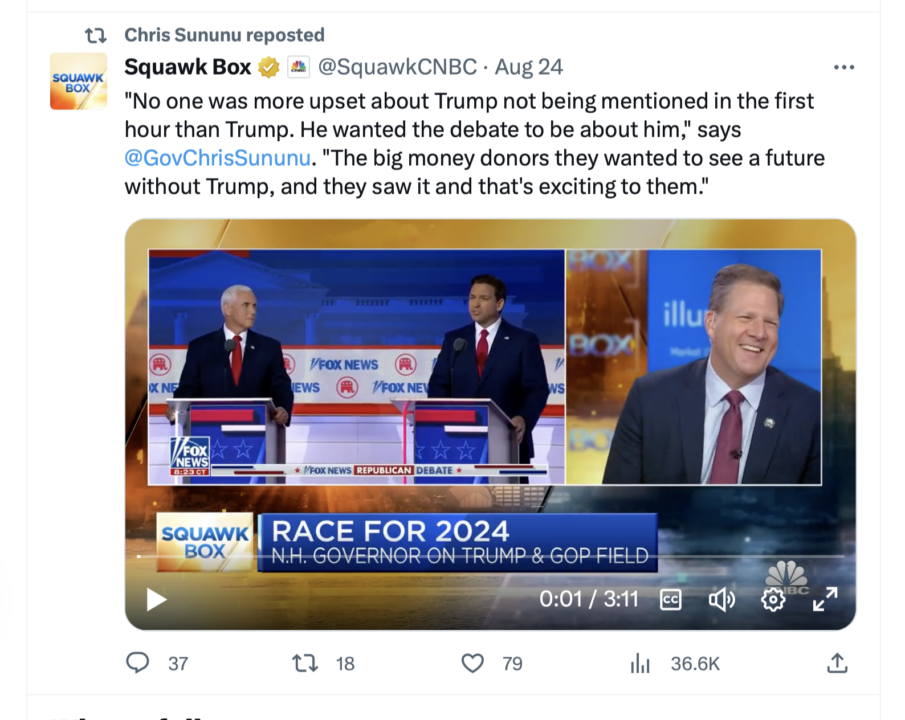Click the gold verified checkmark badge
The width and height of the screenshot is (905, 720).
coord(269,68)
